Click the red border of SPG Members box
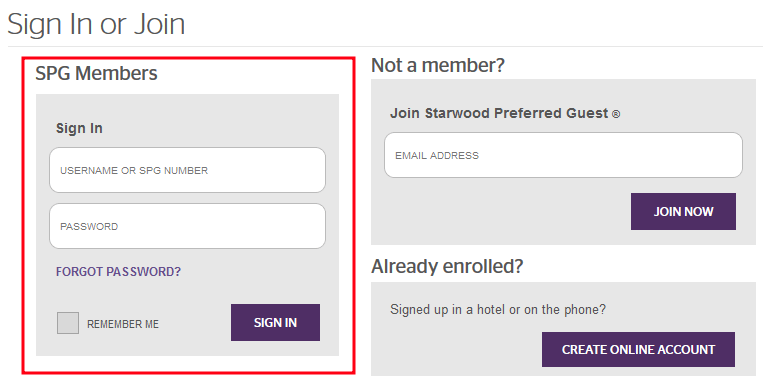 tap(188, 58)
